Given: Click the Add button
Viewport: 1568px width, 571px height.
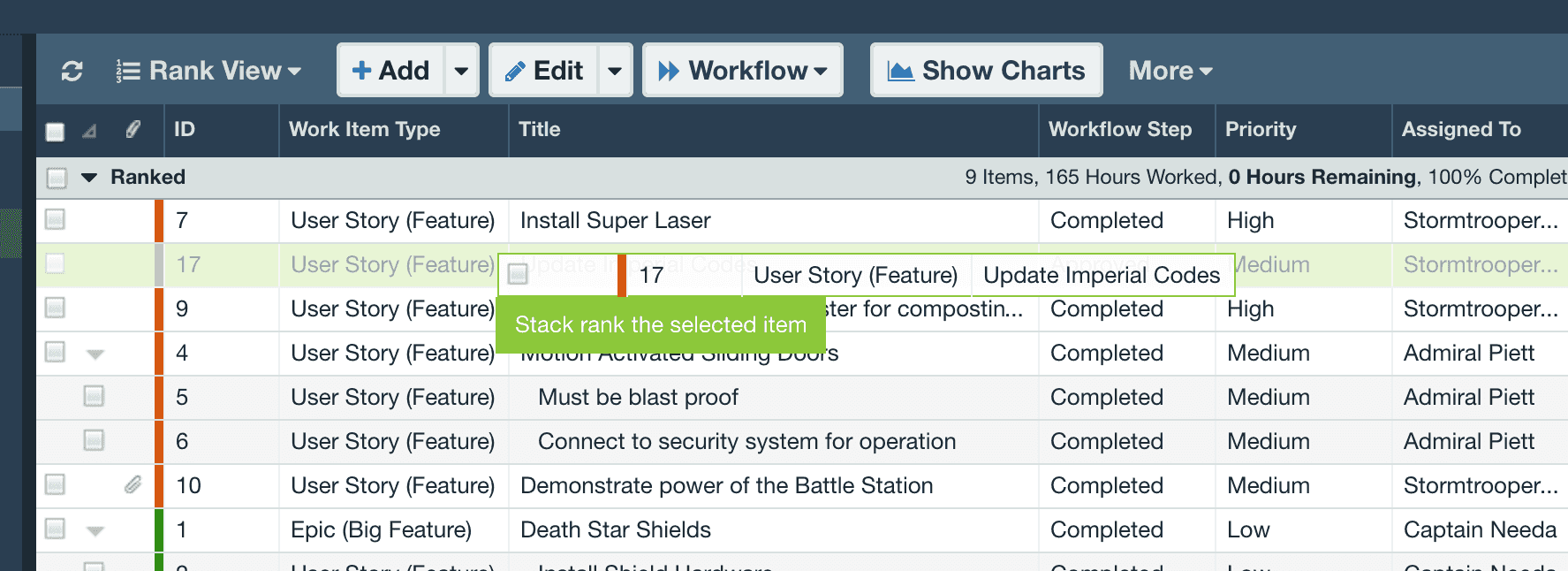Looking at the screenshot, I should [390, 70].
